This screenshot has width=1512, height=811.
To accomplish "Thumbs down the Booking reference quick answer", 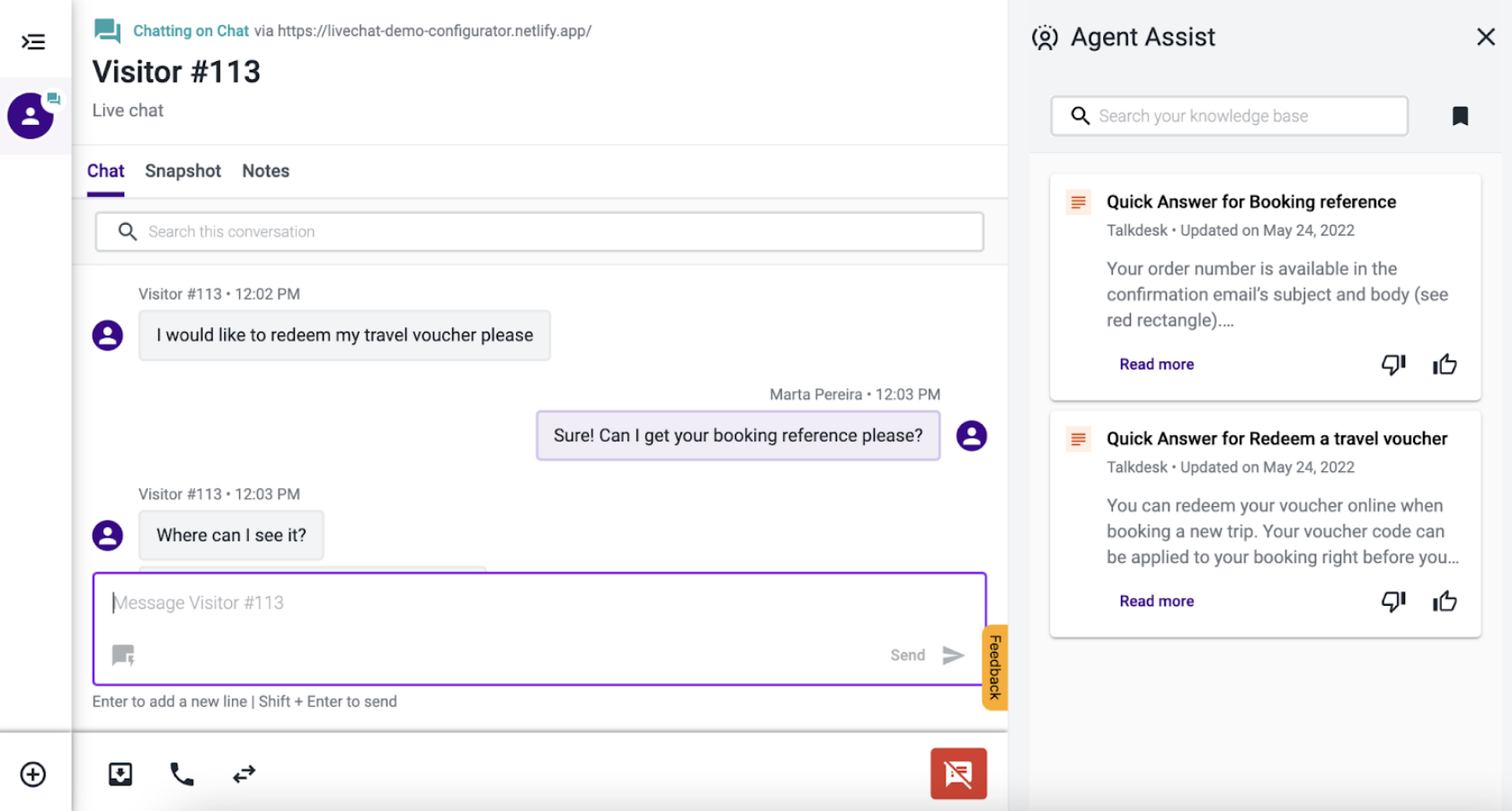I will [1393, 364].
